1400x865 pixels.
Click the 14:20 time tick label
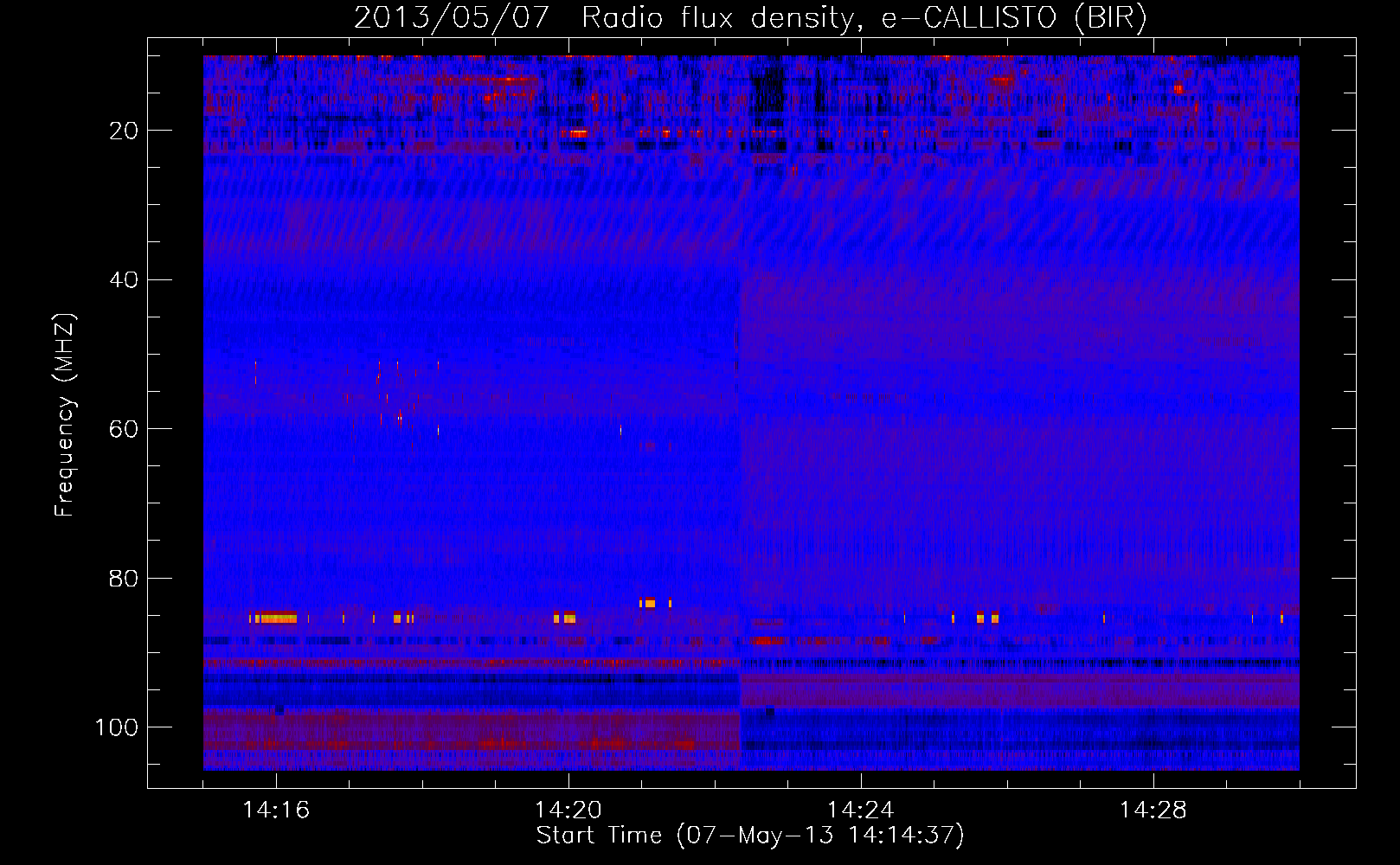point(568,811)
